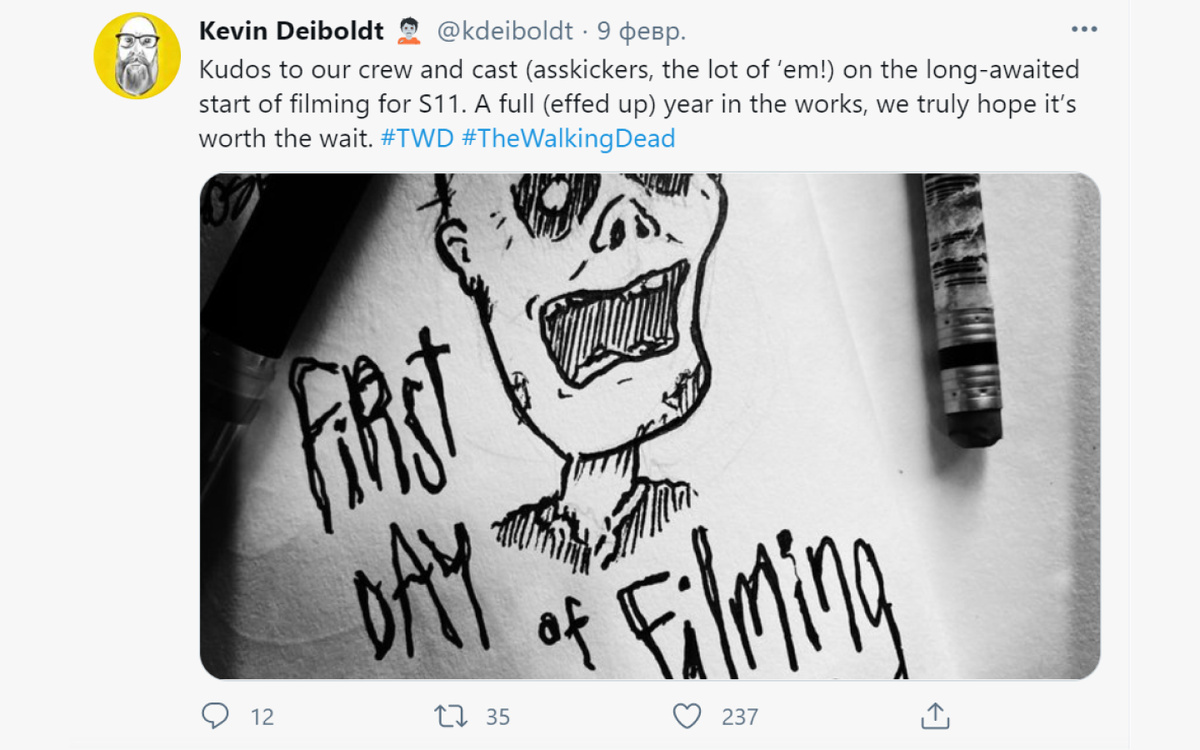Open the tweet by clicking its text
The image size is (1200, 750).
(x=640, y=105)
